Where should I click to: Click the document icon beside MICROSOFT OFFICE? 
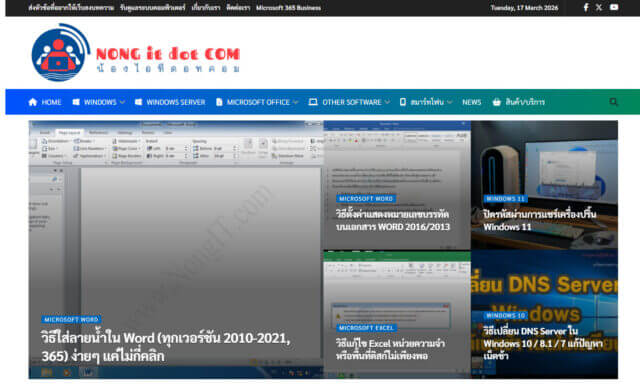[219, 102]
